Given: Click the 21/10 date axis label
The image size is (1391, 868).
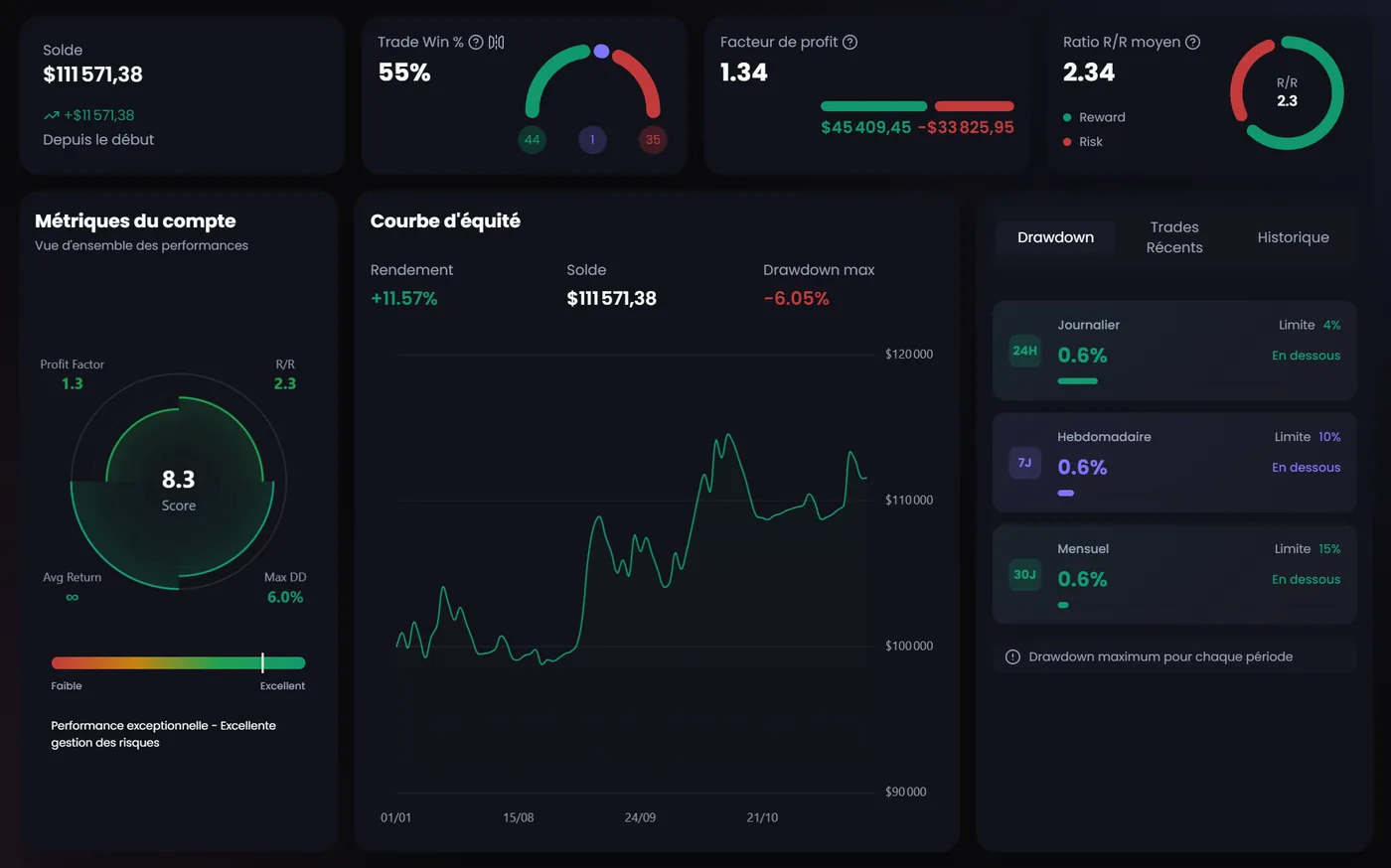Looking at the screenshot, I should 762,817.
